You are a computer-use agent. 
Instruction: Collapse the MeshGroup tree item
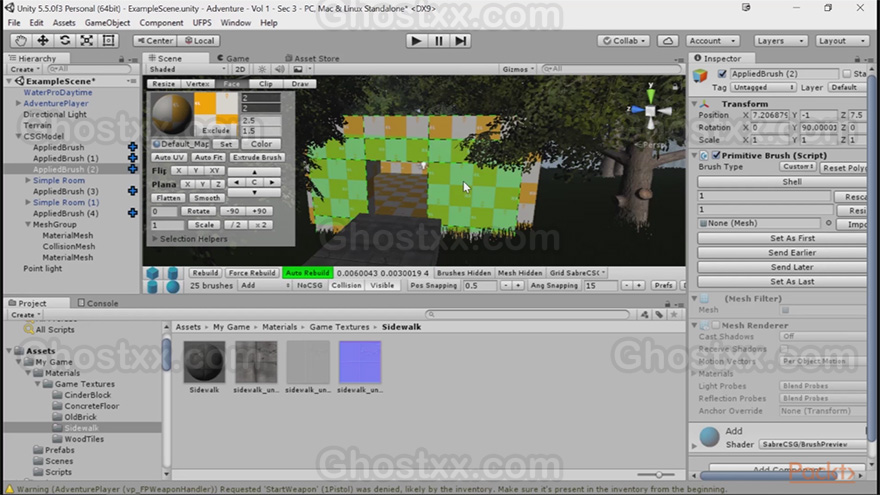pyautogui.click(x=28, y=224)
